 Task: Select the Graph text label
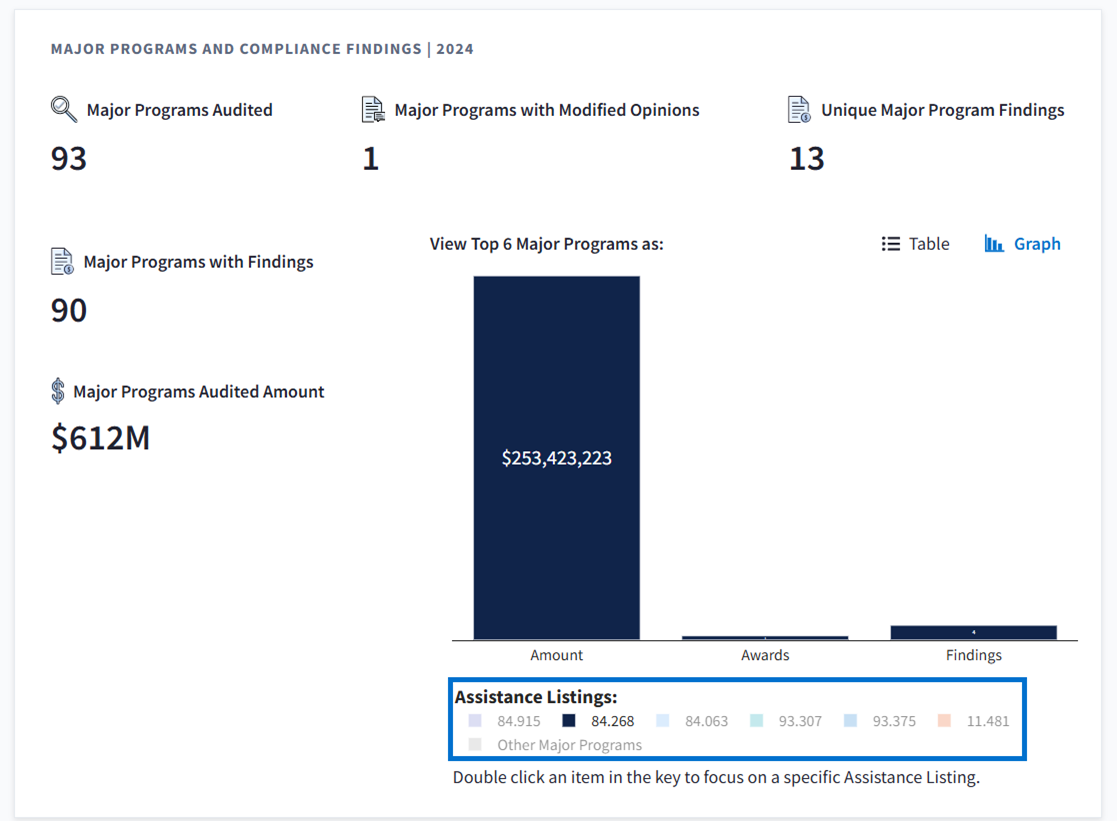1037,244
